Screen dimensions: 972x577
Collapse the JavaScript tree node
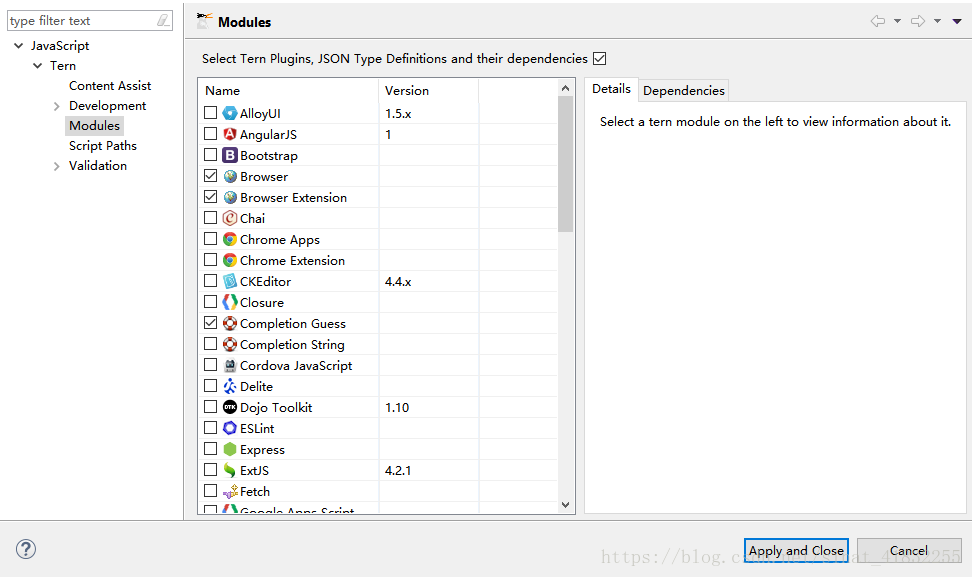(19, 45)
